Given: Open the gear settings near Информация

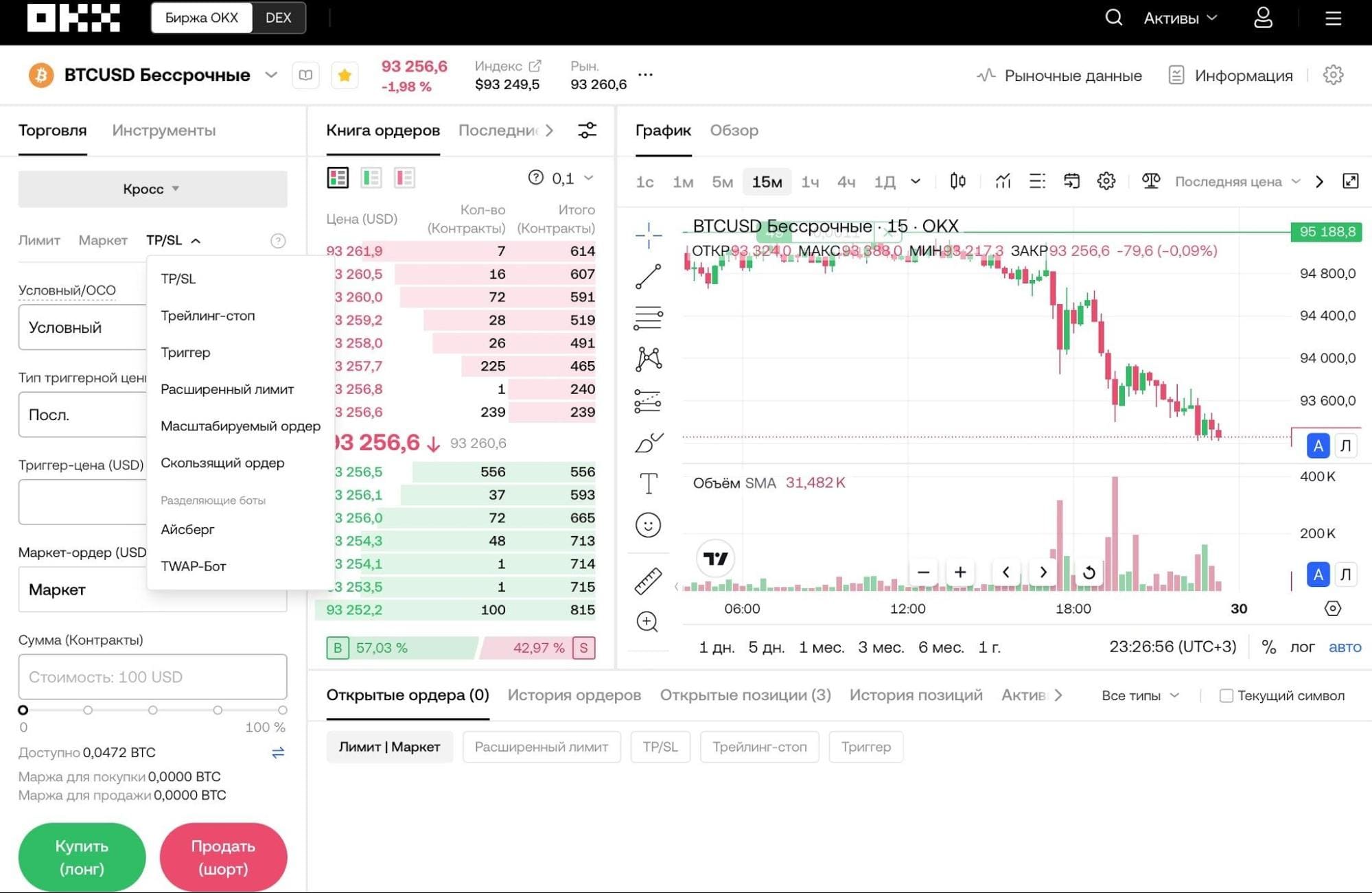Looking at the screenshot, I should click(1333, 75).
